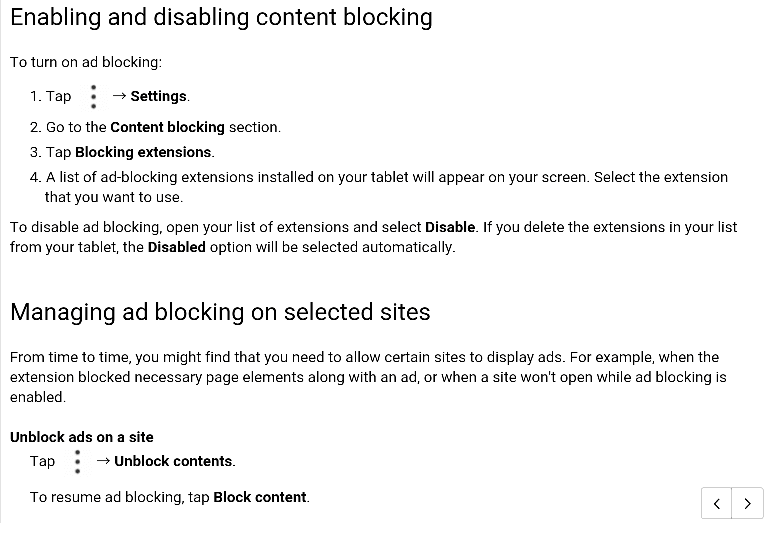The height and width of the screenshot is (539, 768).
Task: Click the 'Managing ad blocking on selected sites' heading
Action: (x=220, y=312)
